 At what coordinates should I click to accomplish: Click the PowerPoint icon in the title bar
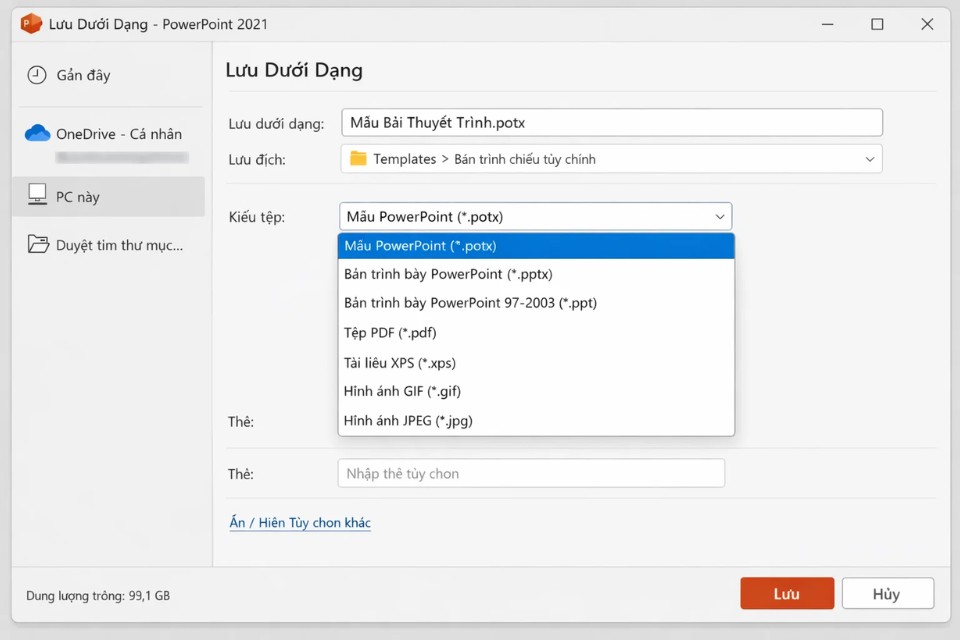(31, 23)
